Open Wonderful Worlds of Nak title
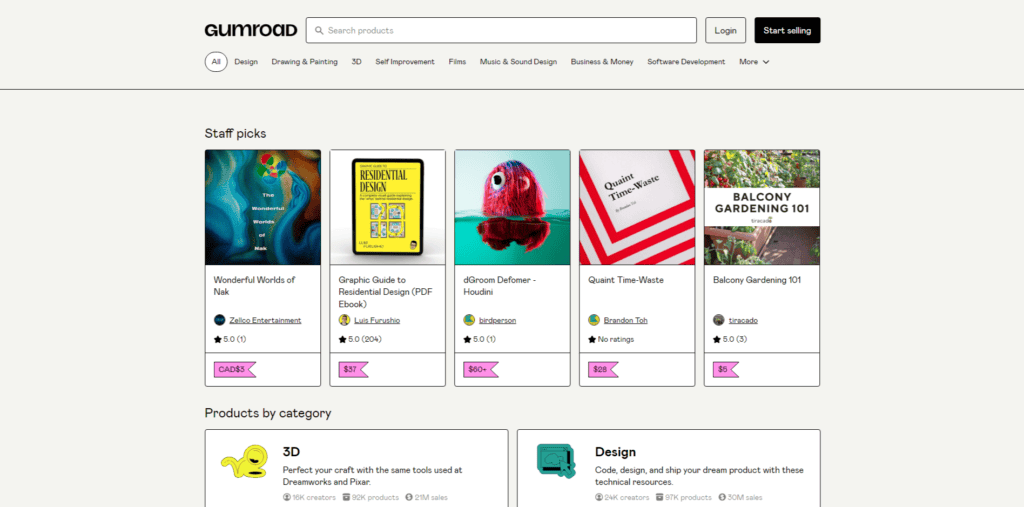The width and height of the screenshot is (1024, 507). (x=254, y=286)
